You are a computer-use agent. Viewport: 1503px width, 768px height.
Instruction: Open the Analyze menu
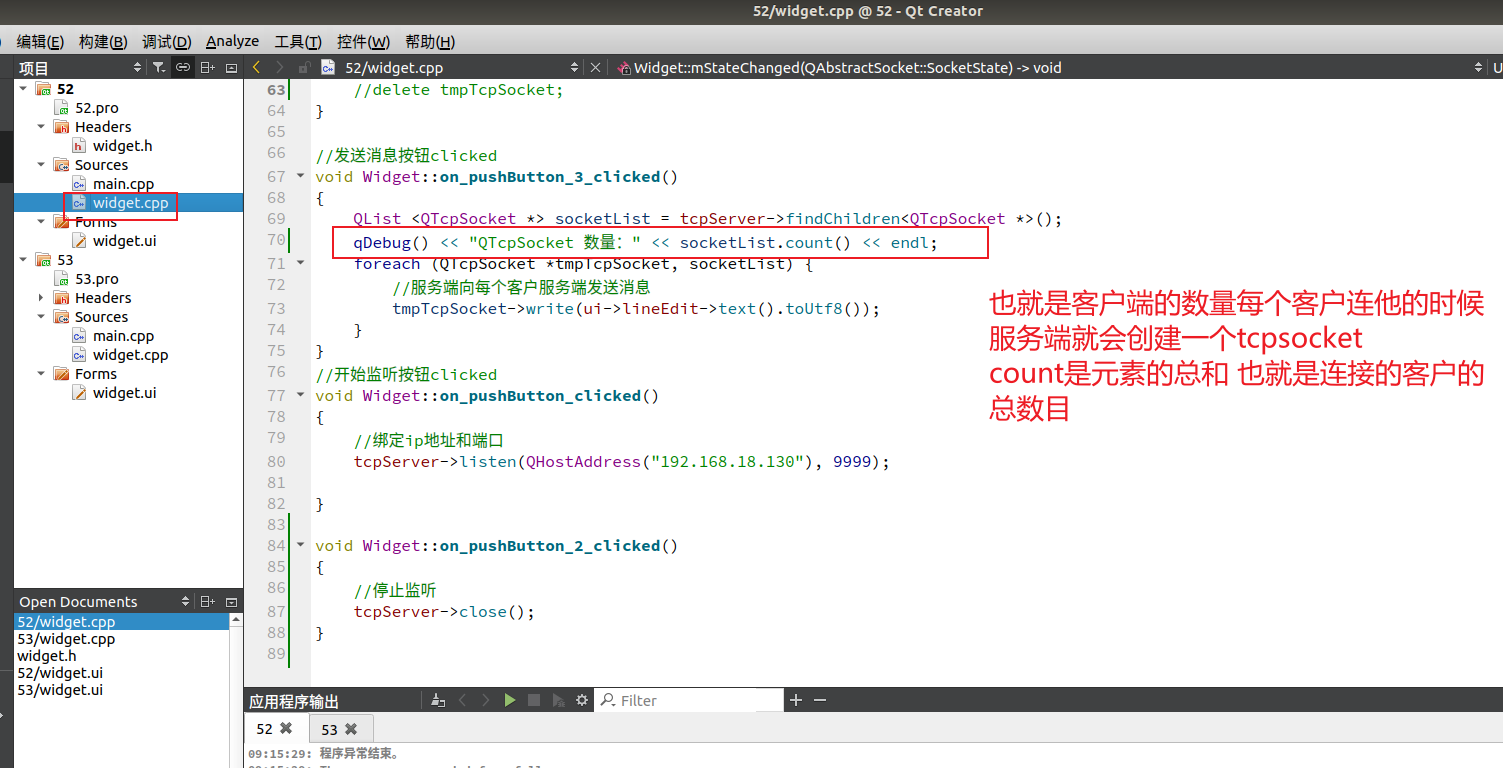point(232,41)
